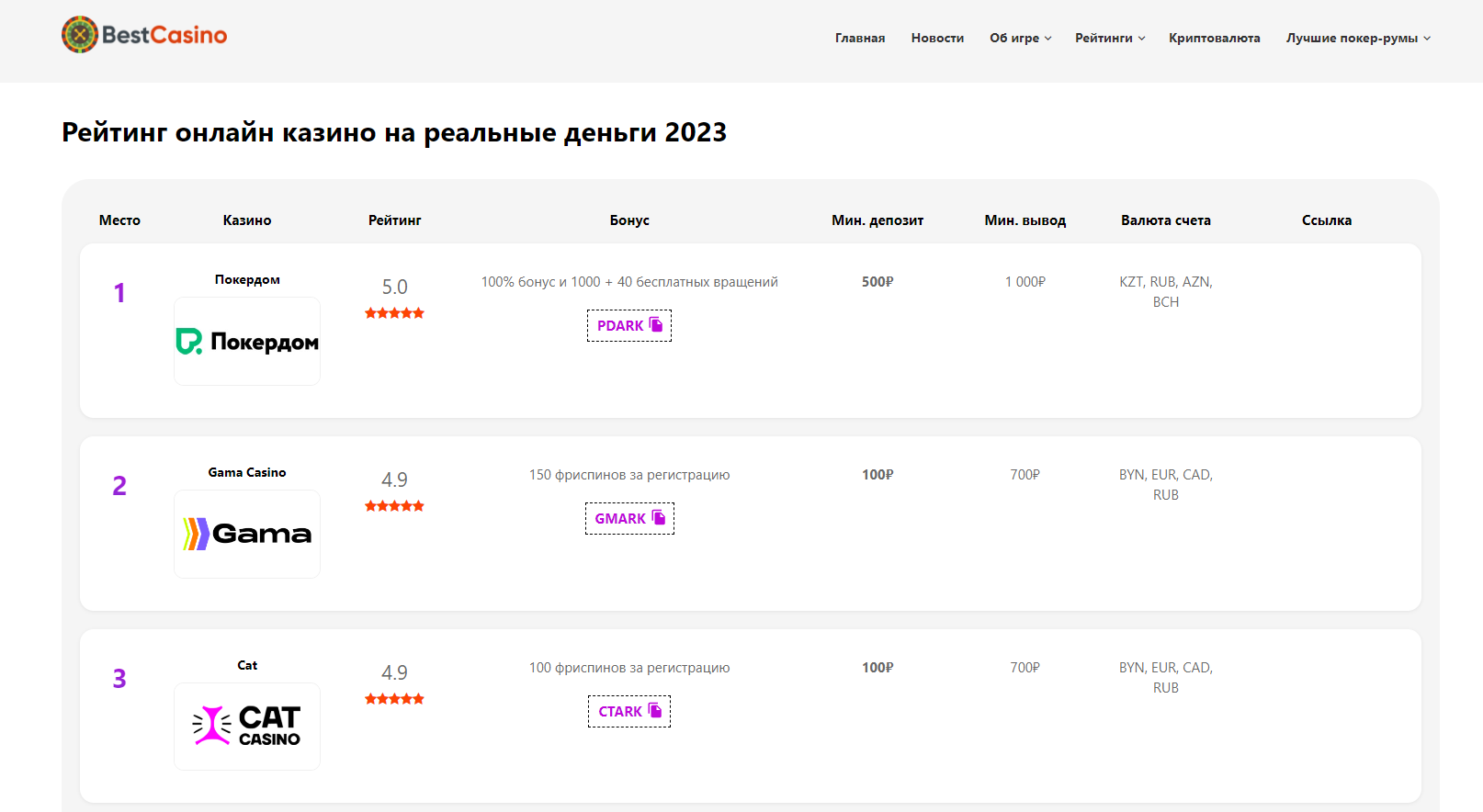Click the 1 000₽ minimum withdrawal value
The image size is (1483, 812).
[x=1025, y=282]
